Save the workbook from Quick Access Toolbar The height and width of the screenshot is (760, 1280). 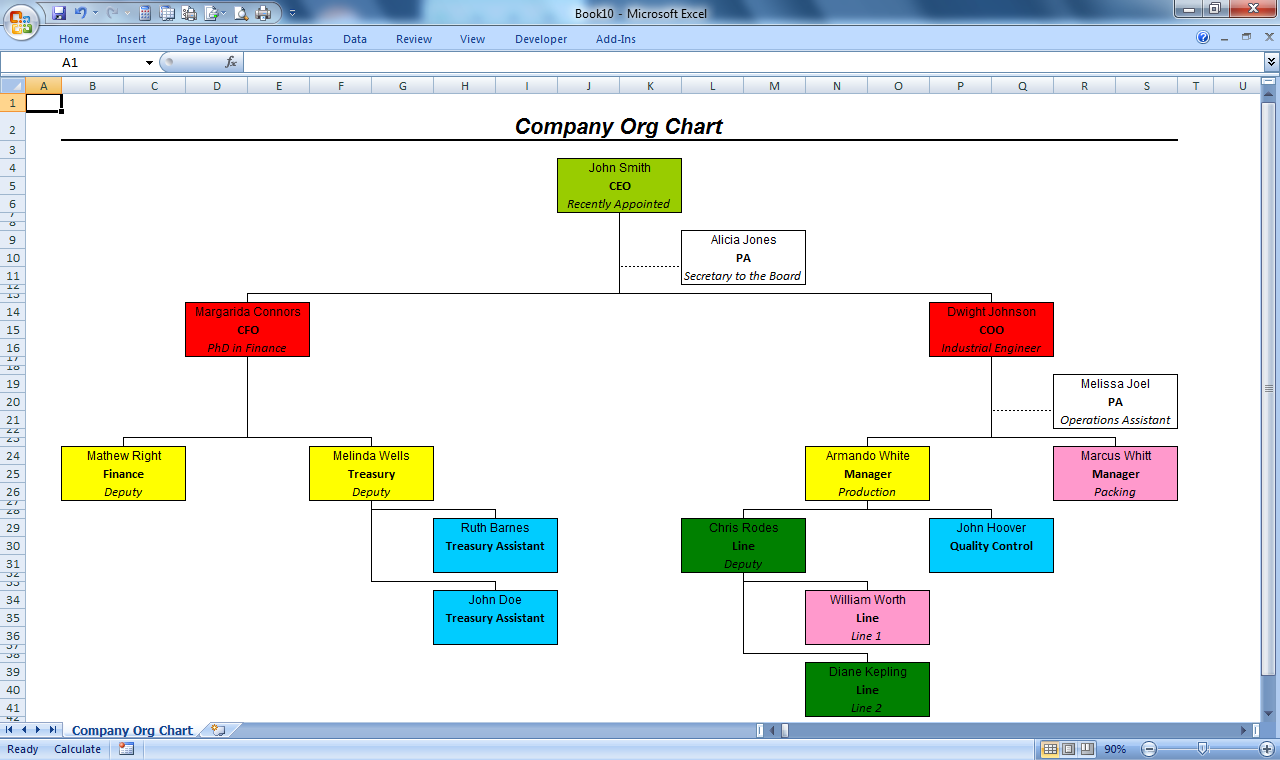[61, 13]
